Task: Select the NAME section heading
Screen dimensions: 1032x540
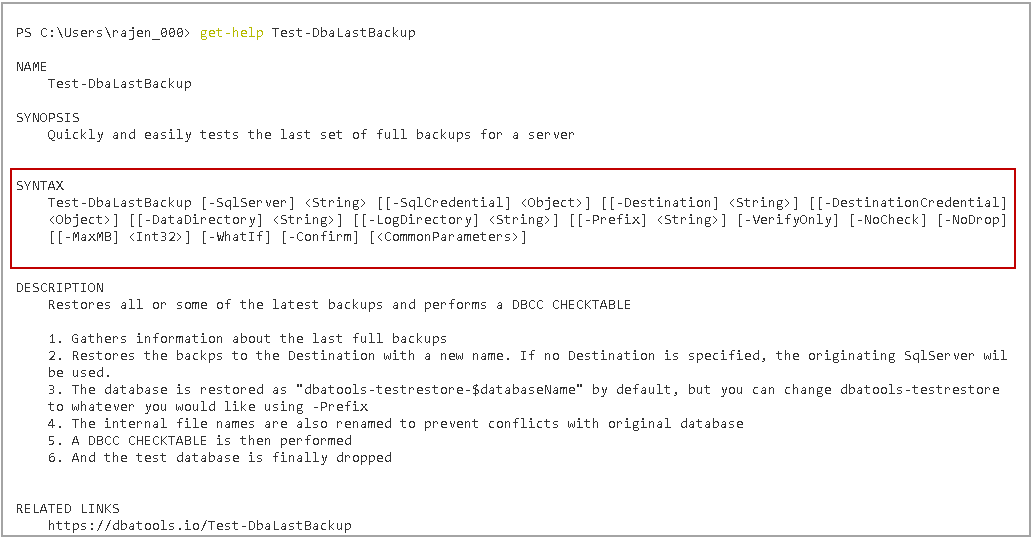Action: point(31,67)
